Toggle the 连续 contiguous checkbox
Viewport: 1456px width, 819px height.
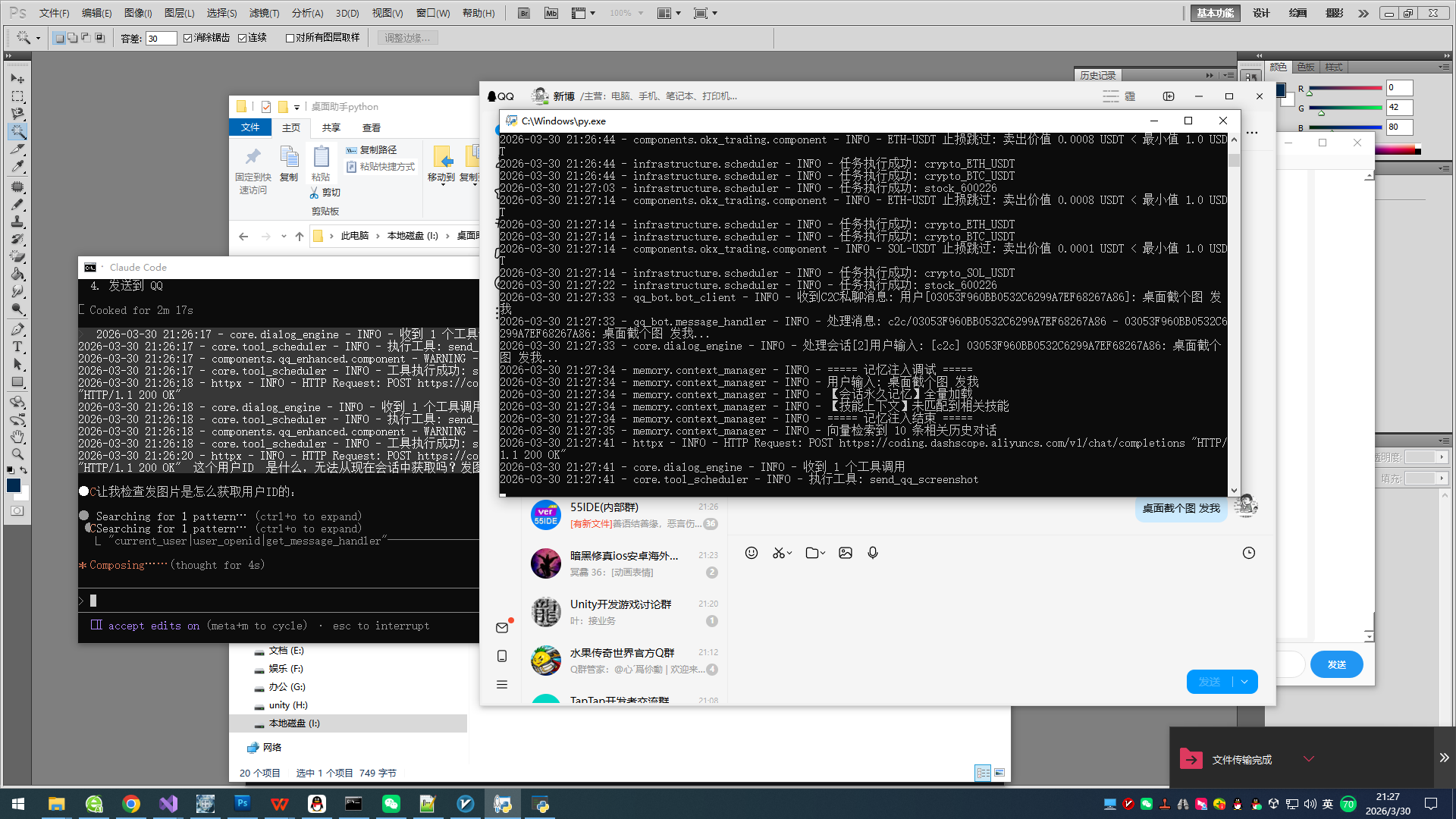pos(243,38)
